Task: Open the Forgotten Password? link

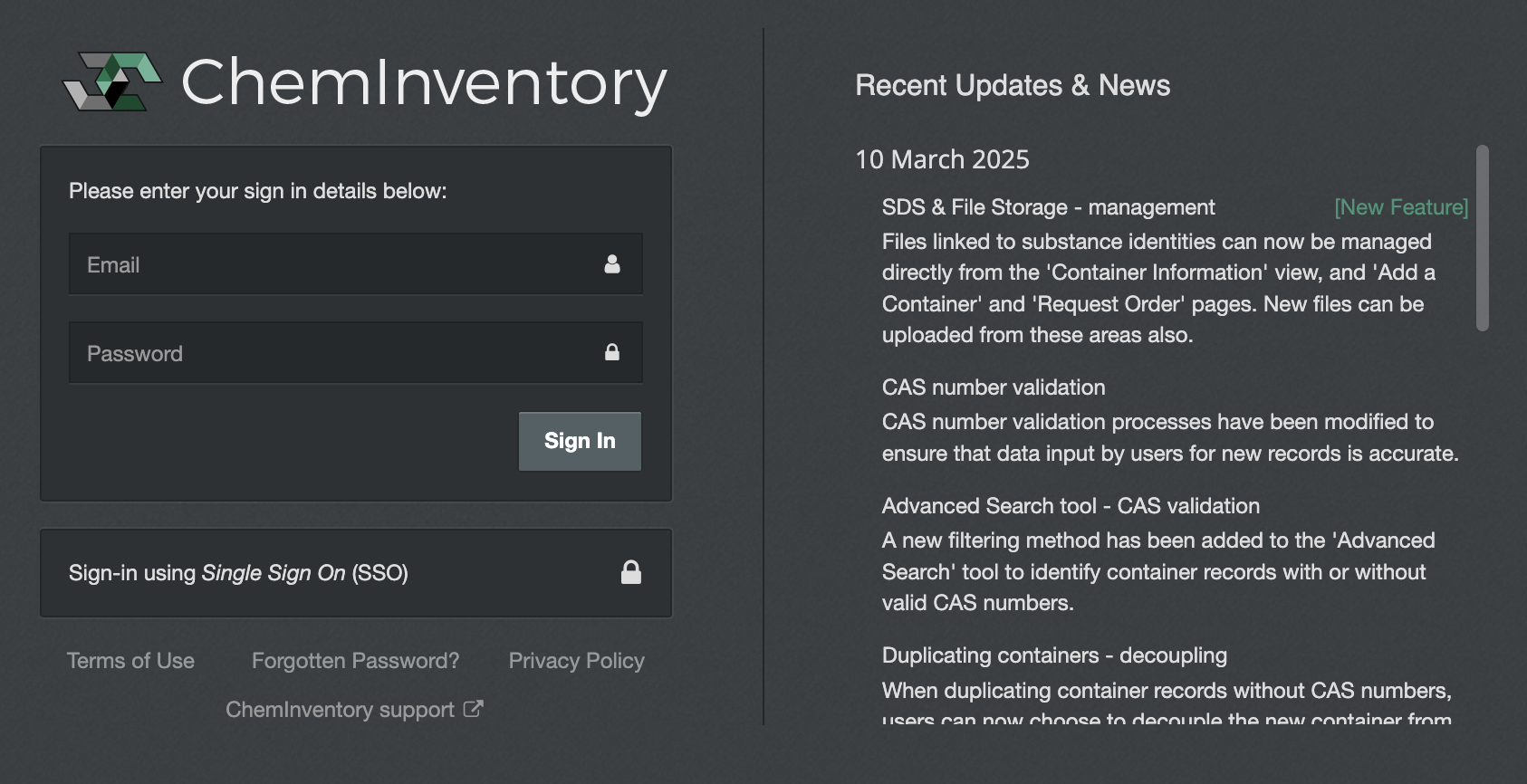Action: 355,661
